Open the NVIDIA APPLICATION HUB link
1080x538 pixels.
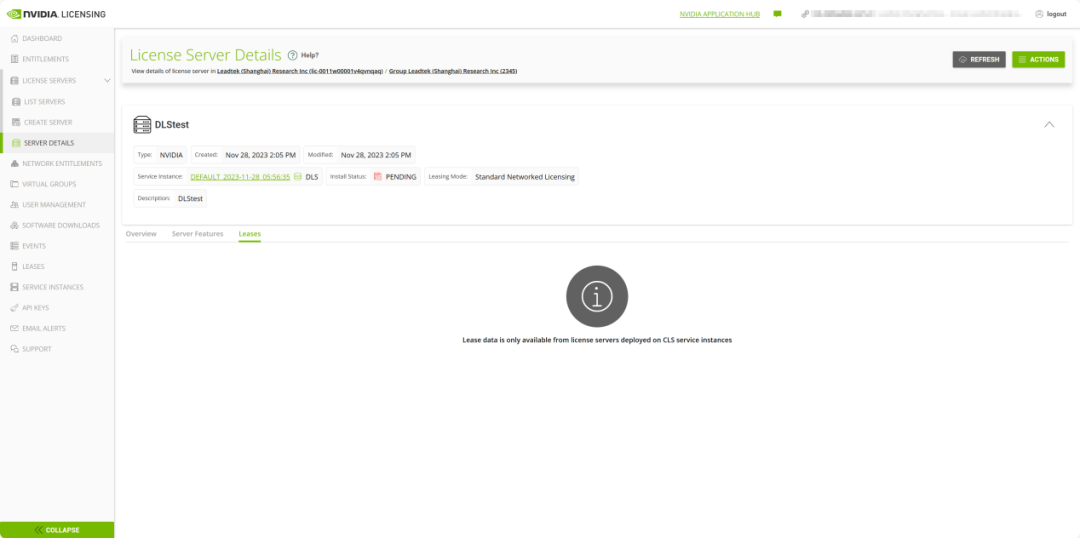(x=720, y=14)
